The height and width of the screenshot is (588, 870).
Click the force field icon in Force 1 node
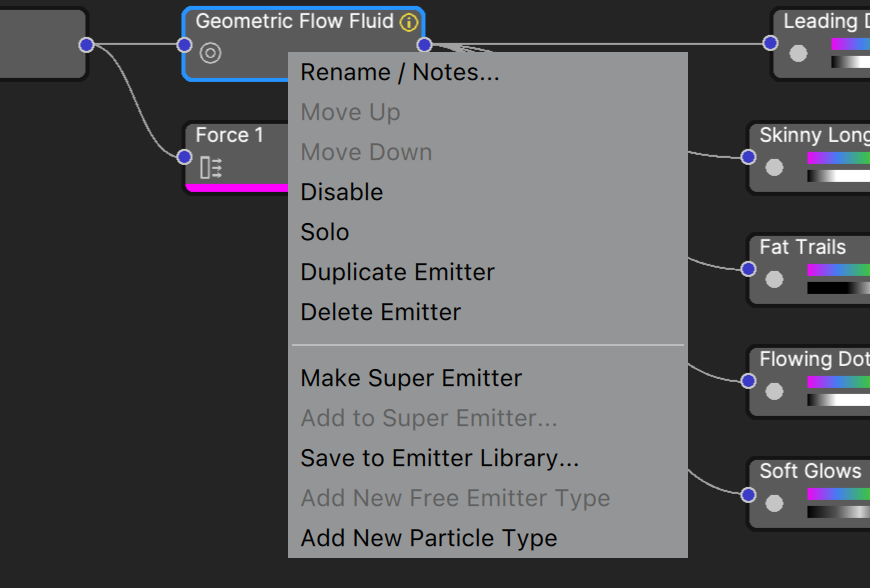coord(211,168)
